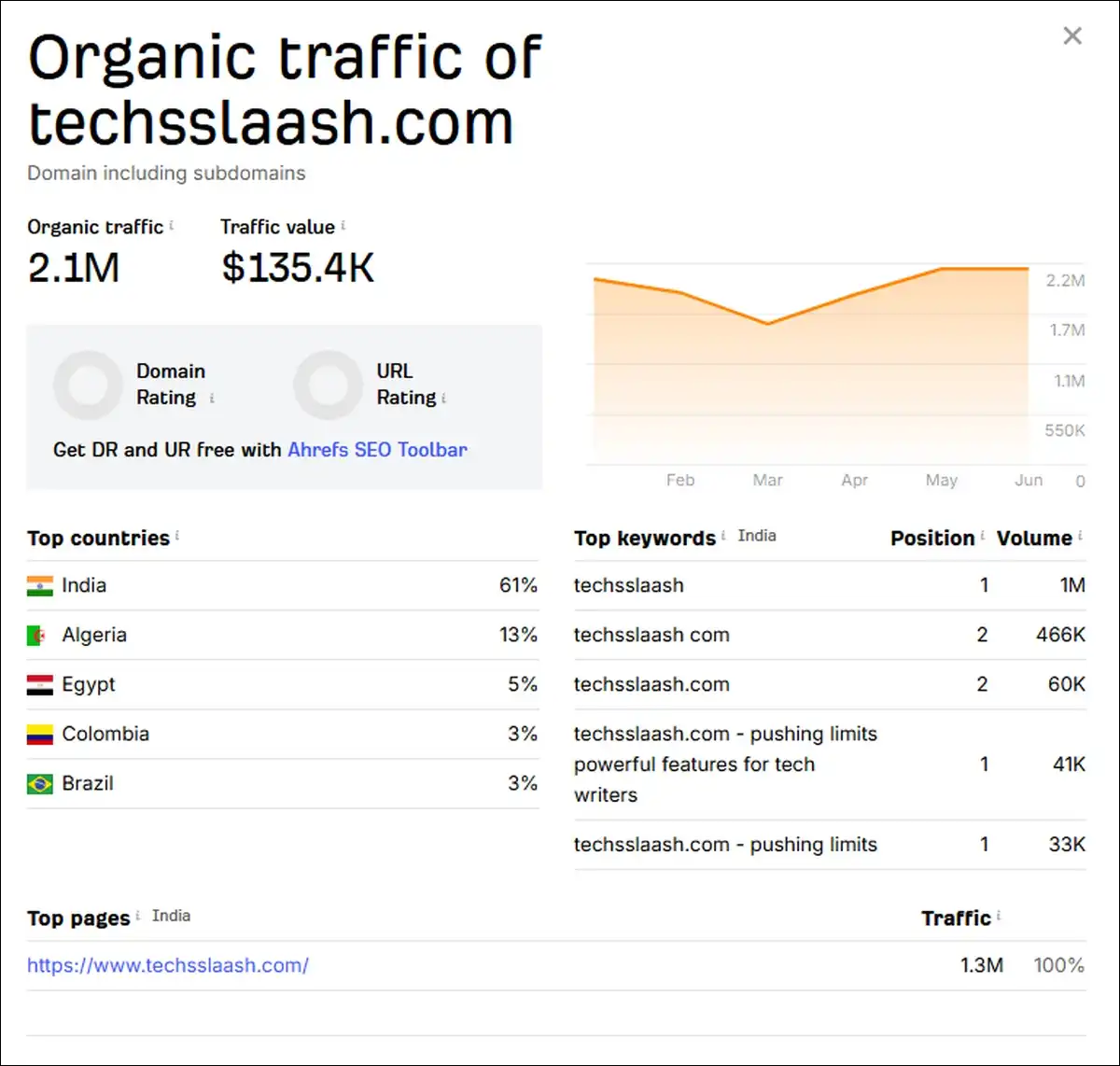Click the India label next to Top pages
1120x1066 pixels.
click(x=171, y=916)
